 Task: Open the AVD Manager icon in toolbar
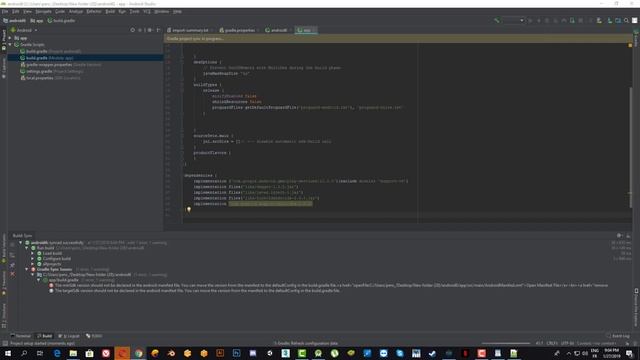click(x=609, y=20)
